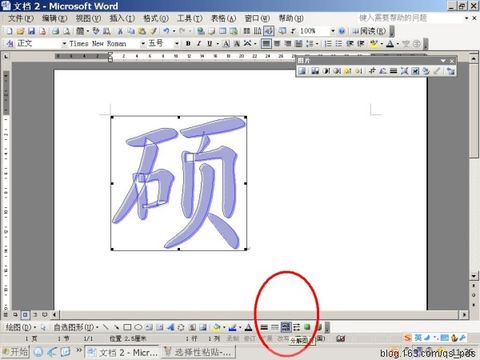Click the Dash Style icon on Drawing toolbar

pos(275,327)
